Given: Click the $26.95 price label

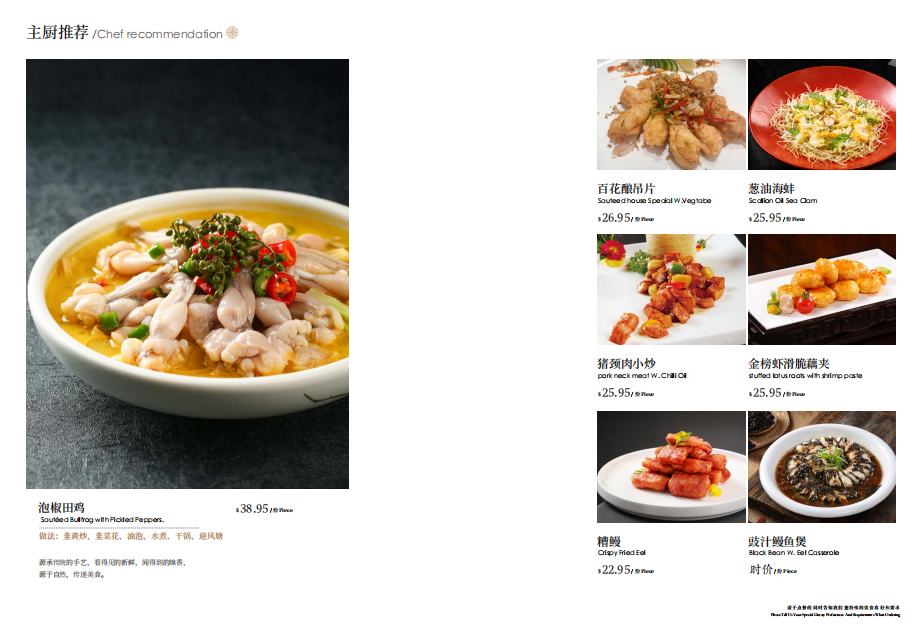Looking at the screenshot, I should pyautogui.click(x=614, y=218).
